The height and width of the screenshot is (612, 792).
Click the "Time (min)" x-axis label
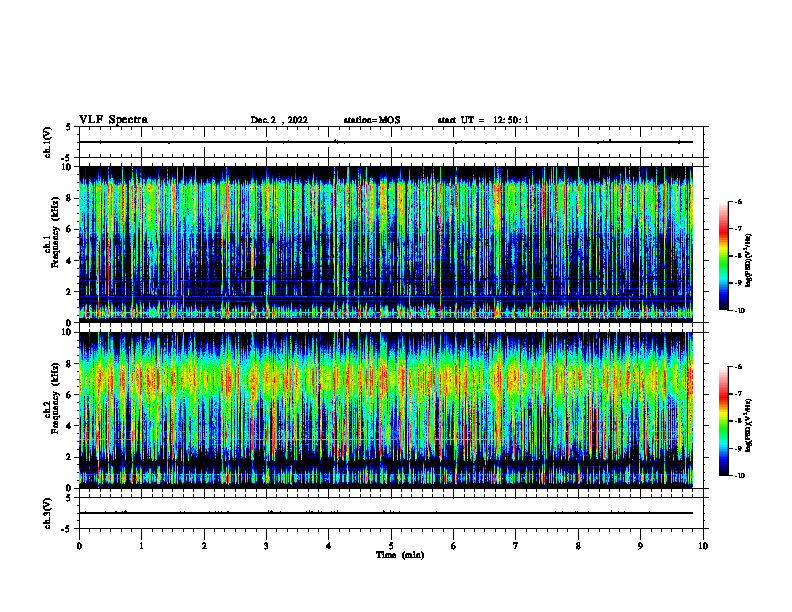400,555
